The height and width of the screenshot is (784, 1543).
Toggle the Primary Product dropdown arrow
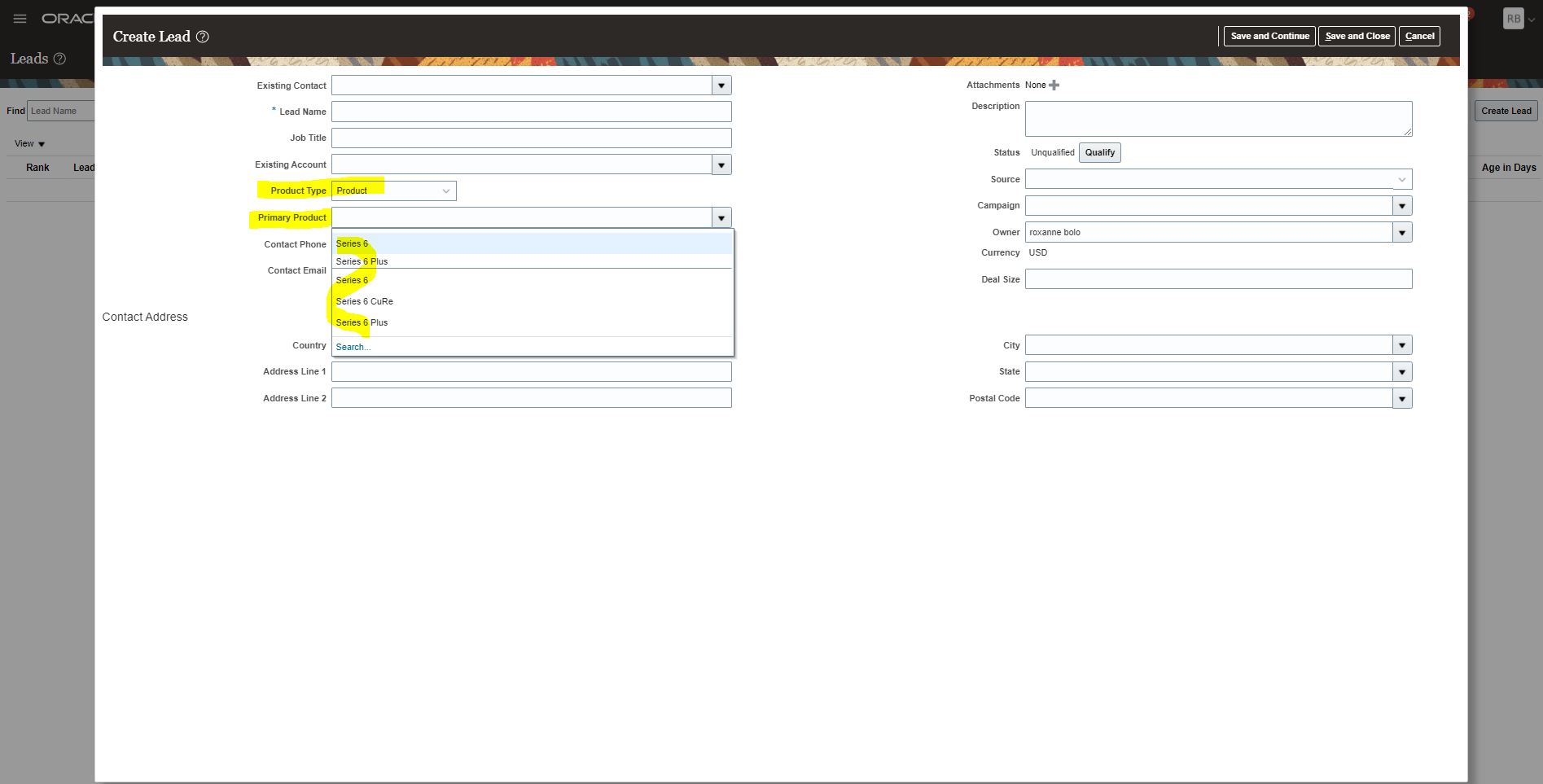721,217
